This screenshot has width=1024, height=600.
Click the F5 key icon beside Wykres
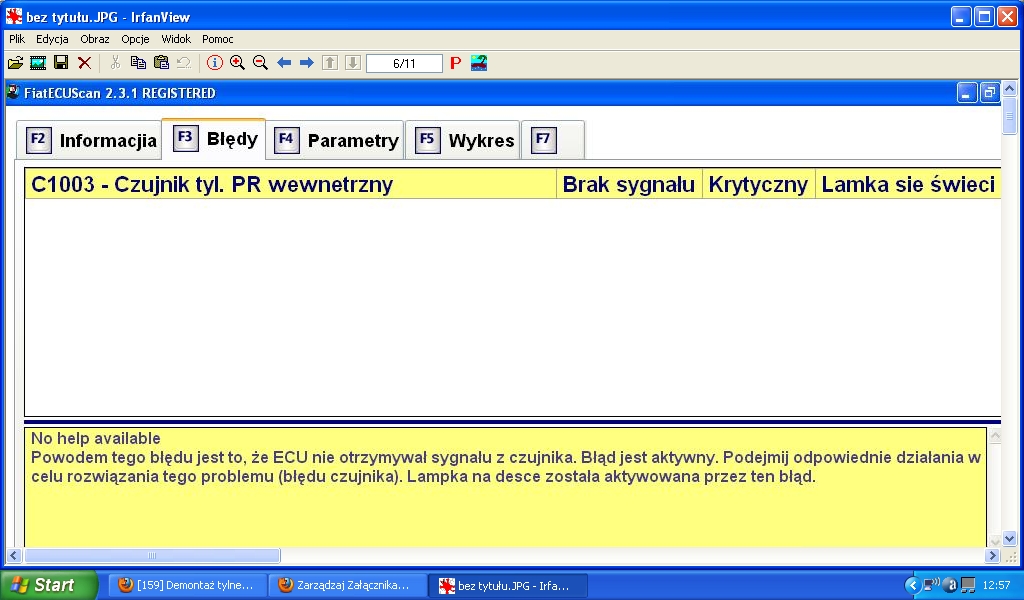click(x=427, y=140)
